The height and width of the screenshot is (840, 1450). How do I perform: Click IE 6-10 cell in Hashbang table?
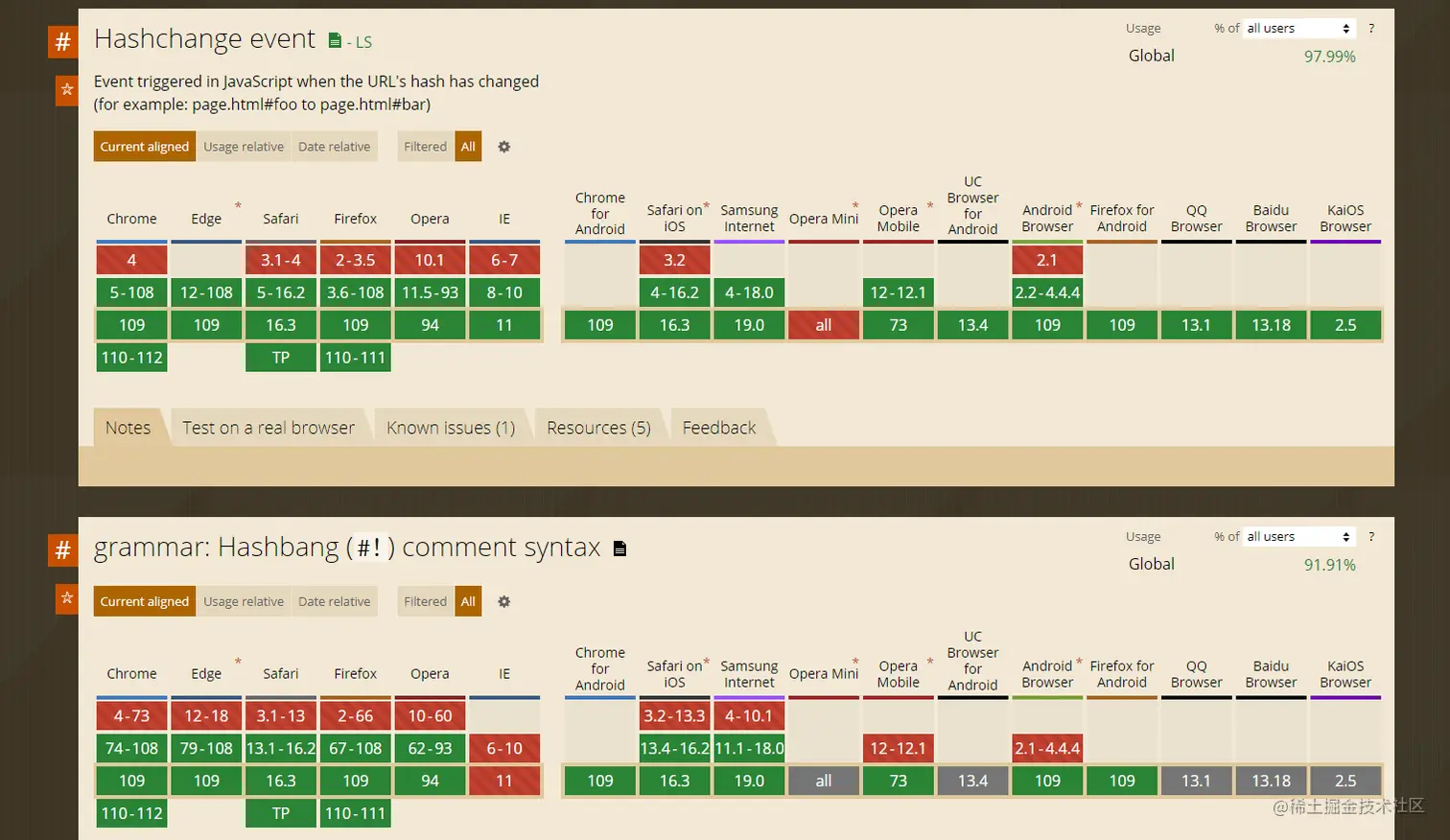pyautogui.click(x=504, y=748)
